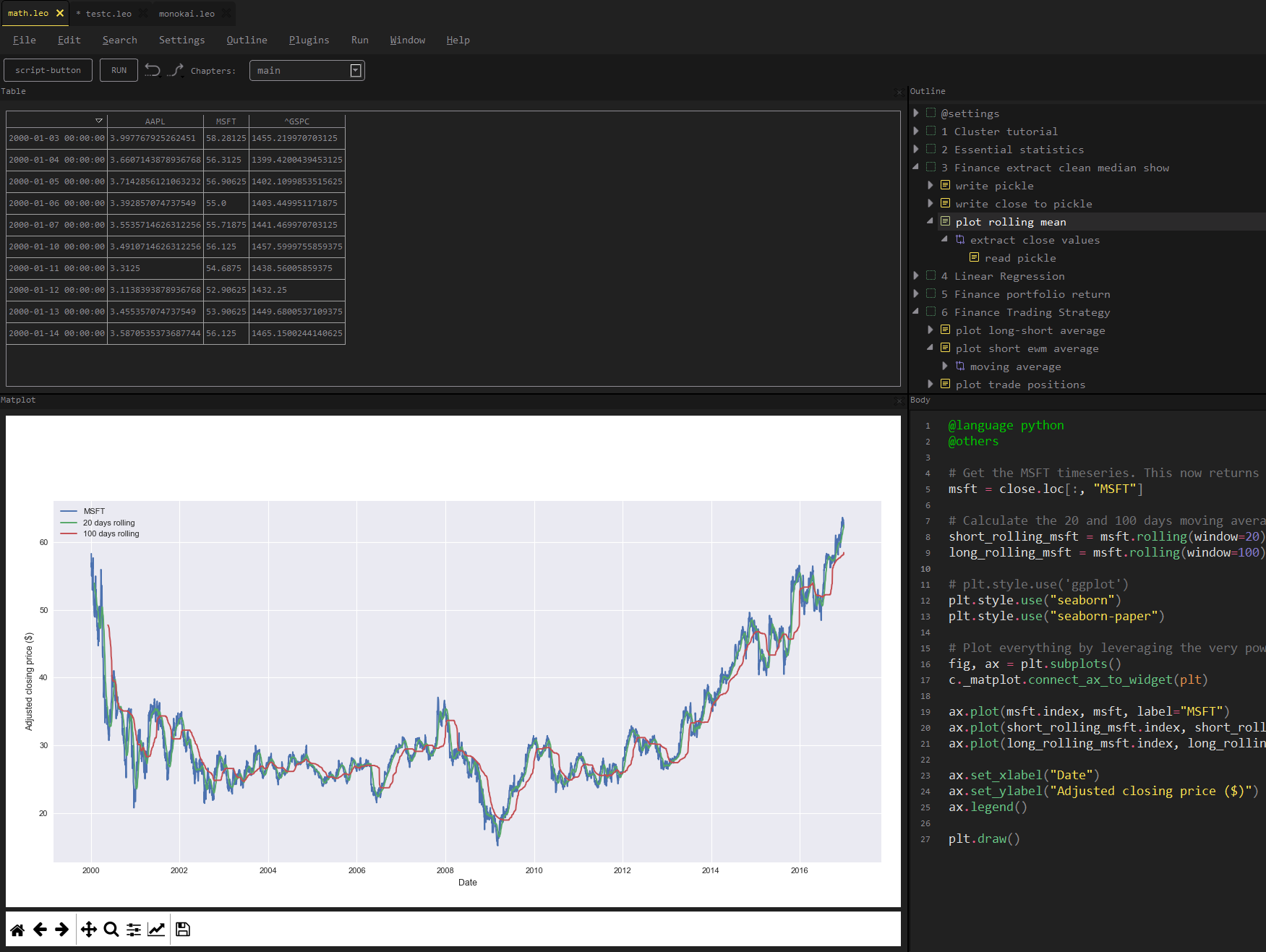This screenshot has width=1266, height=952.
Task: Click box icon of '1 Cluster tutorial'
Action: [x=931, y=131]
